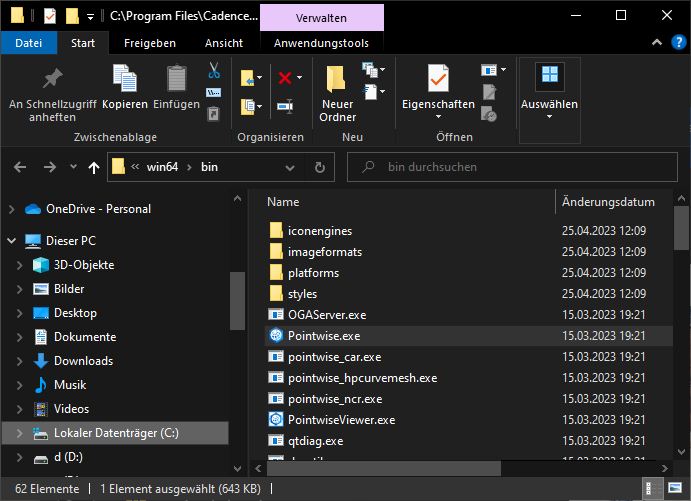Go forward with the right arrow
691x501 pixels.
pos(49,167)
